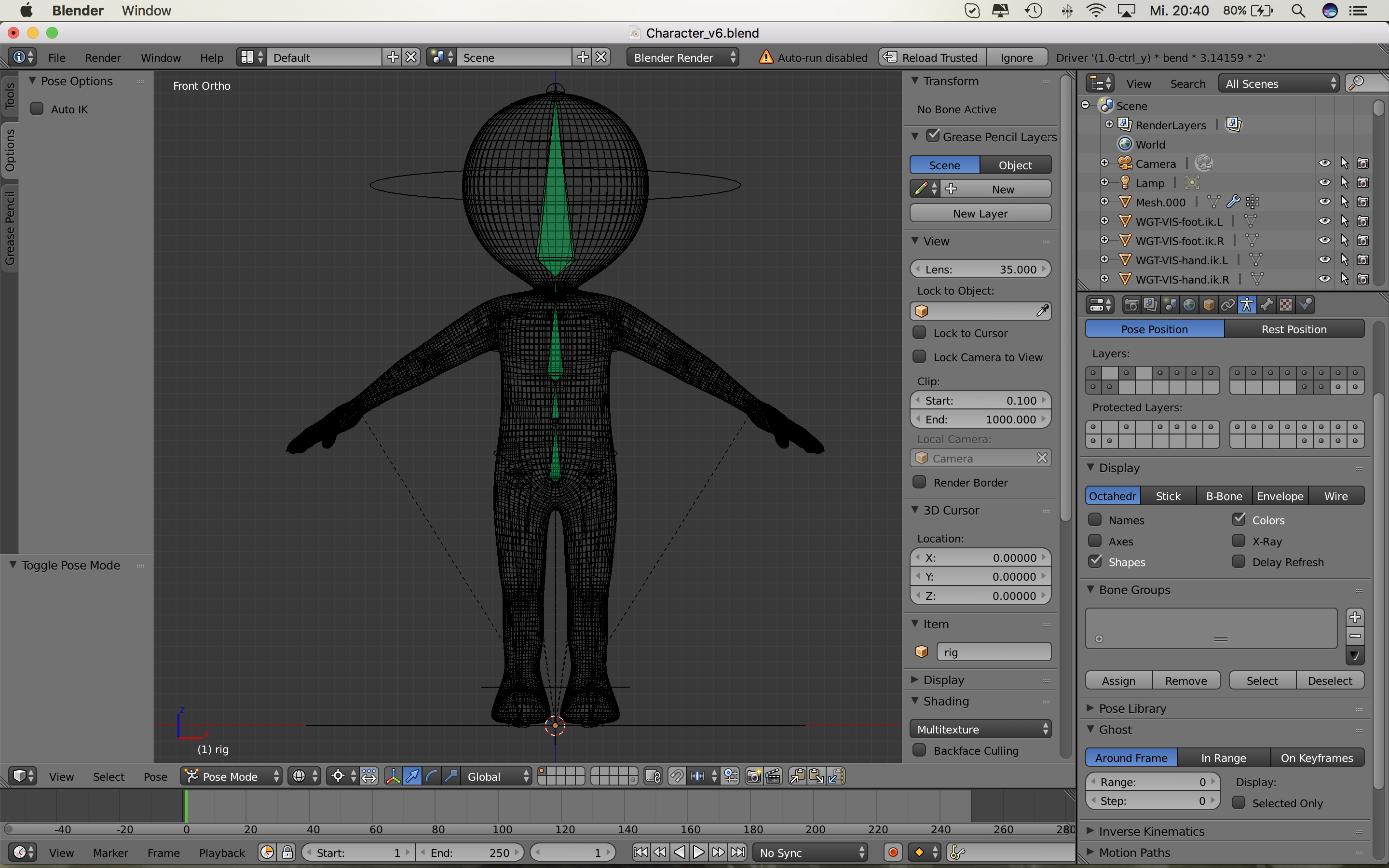Switch to the Grease Pencil sidebar tab

(x=10, y=229)
